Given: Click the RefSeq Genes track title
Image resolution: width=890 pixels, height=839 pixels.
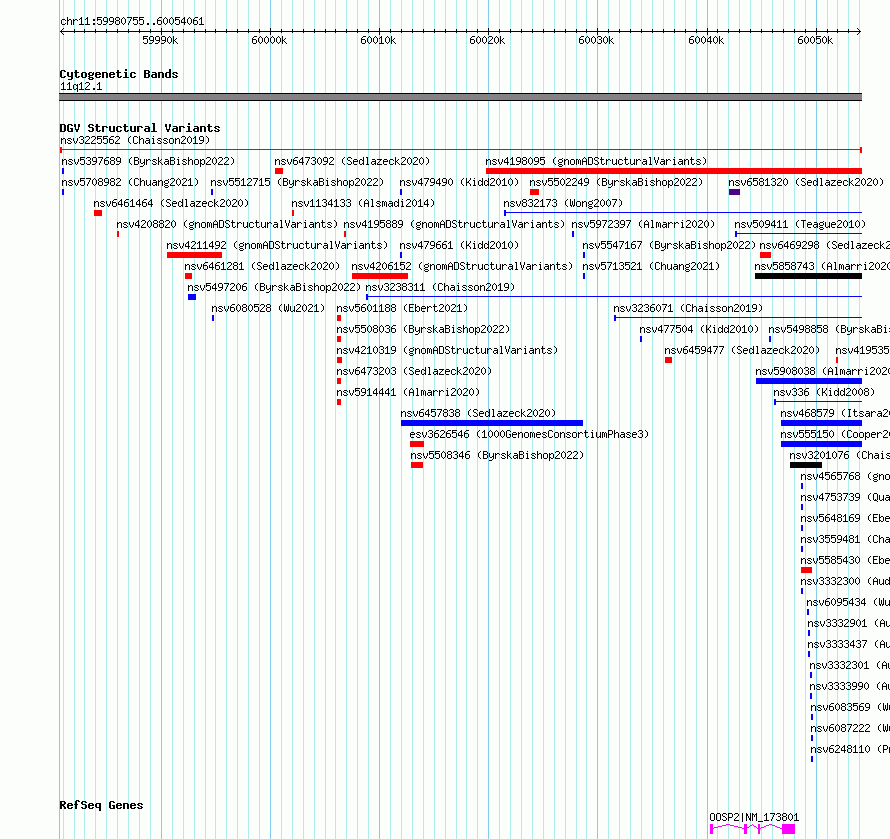Looking at the screenshot, I should pyautogui.click(x=101, y=806).
